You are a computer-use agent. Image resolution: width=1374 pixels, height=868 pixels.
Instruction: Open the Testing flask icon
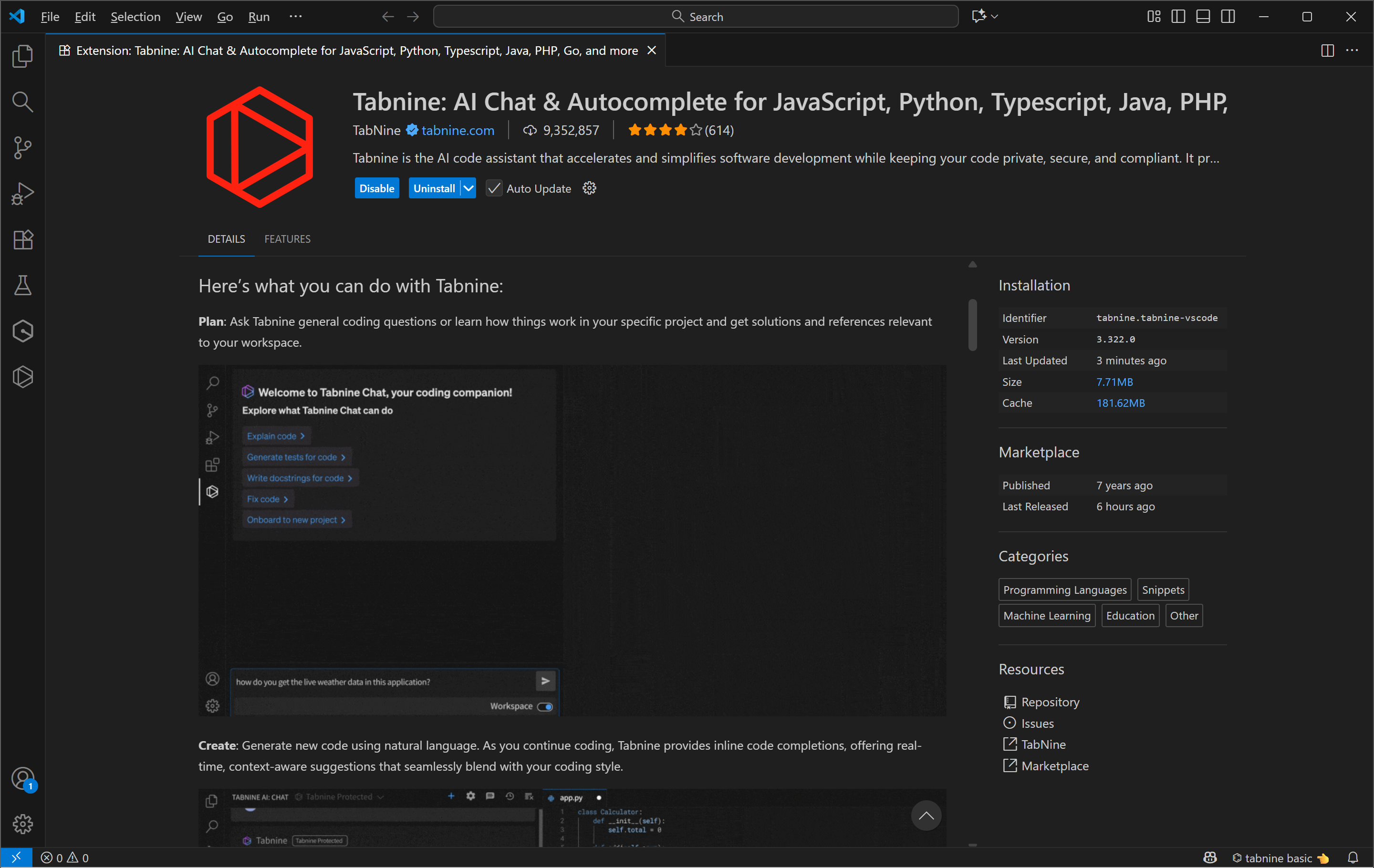click(x=22, y=285)
